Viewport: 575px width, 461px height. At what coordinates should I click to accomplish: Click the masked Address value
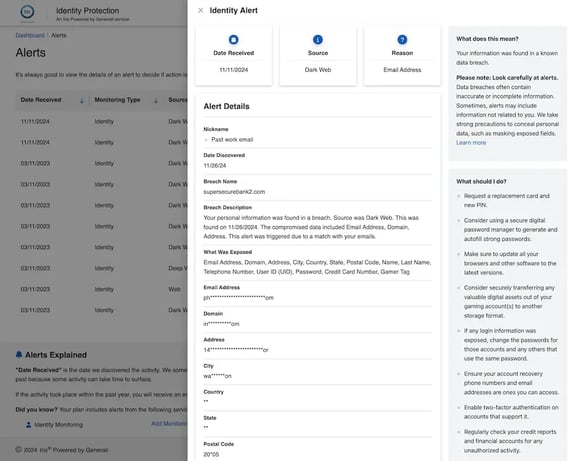click(236, 350)
